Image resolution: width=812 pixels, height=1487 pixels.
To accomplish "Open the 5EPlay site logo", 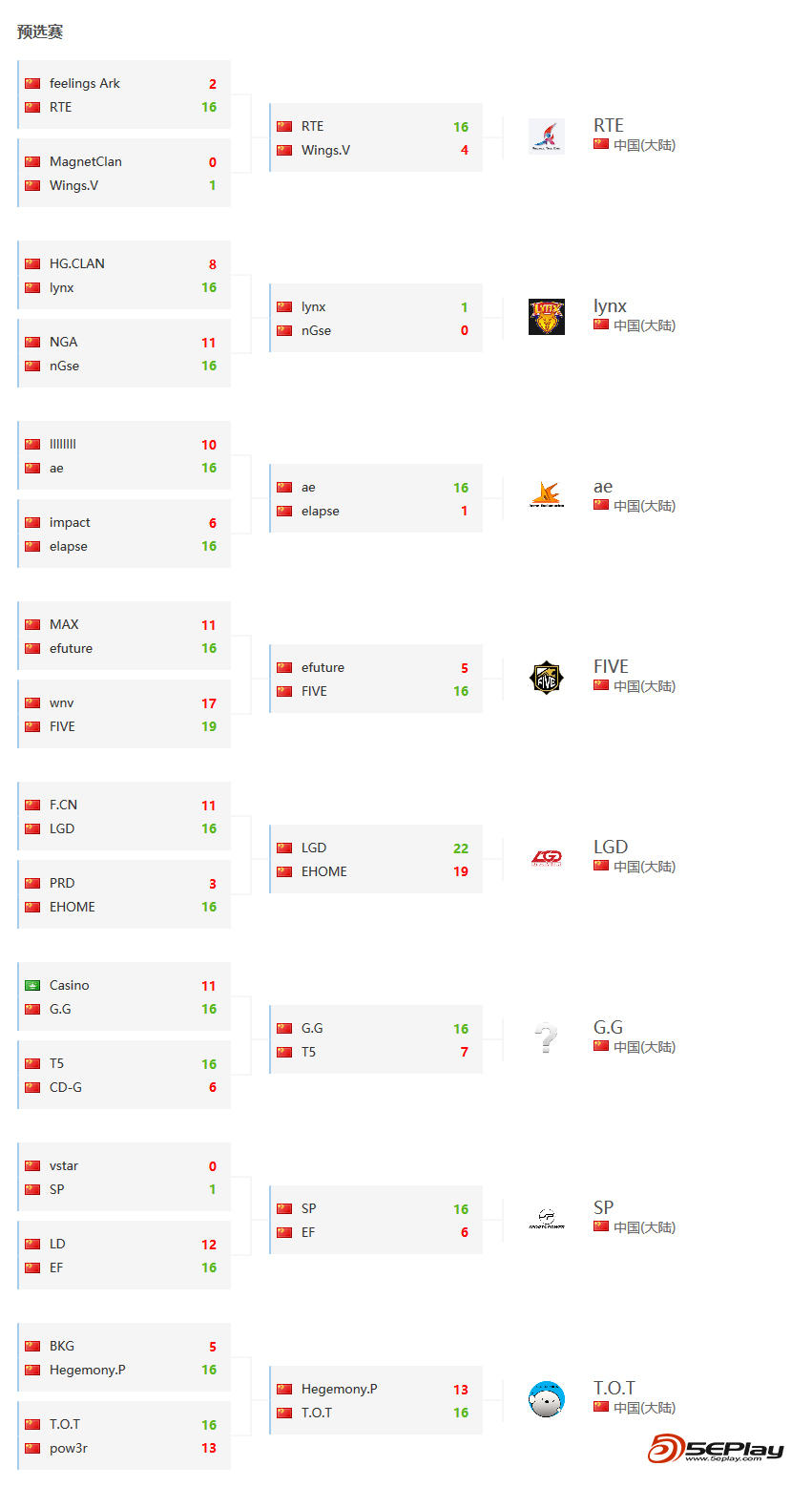I will pyautogui.click(x=716, y=1448).
